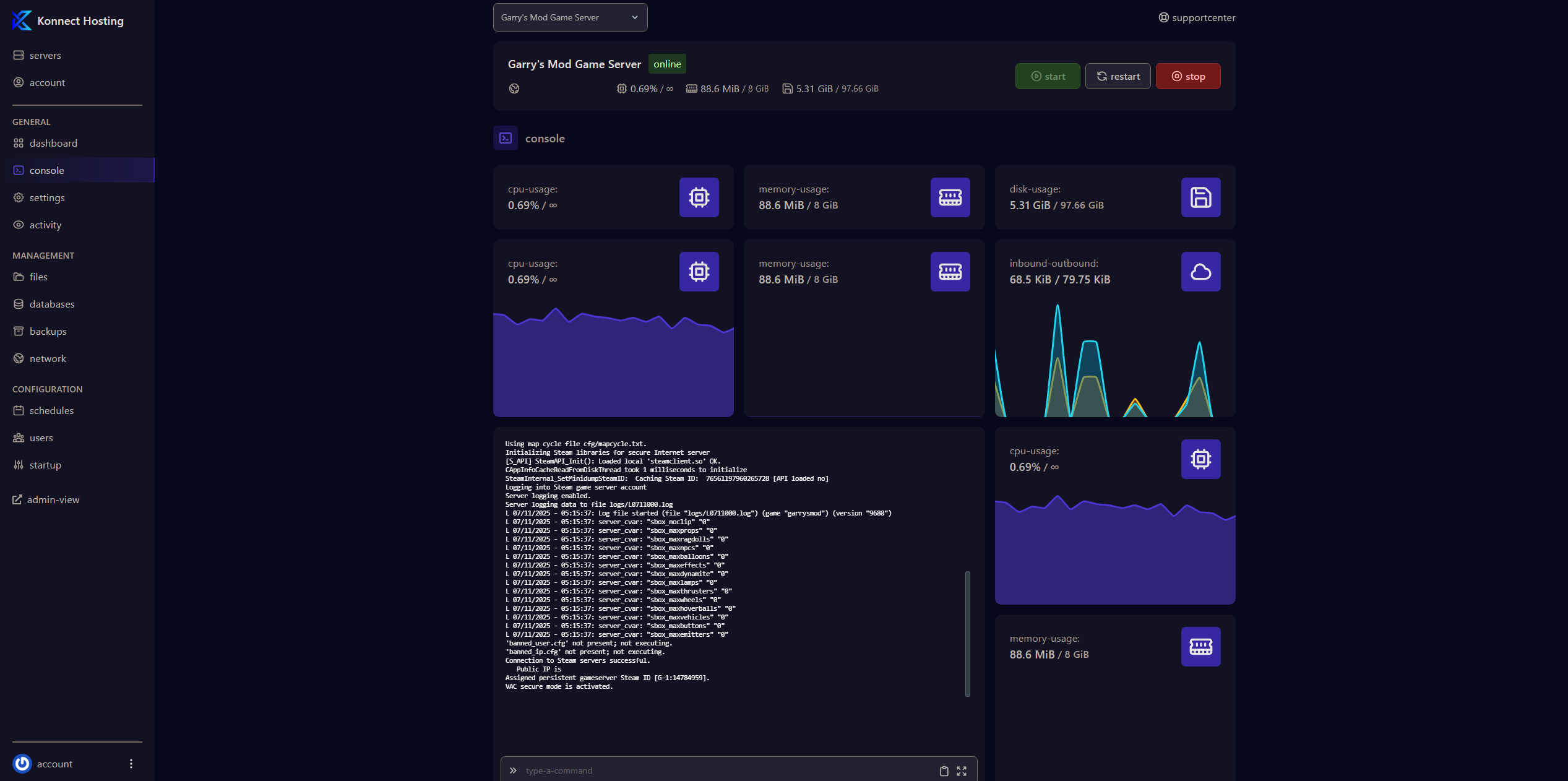This screenshot has width=1568, height=781.
Task: Focus the type-a-command input field
Action: tap(727, 770)
